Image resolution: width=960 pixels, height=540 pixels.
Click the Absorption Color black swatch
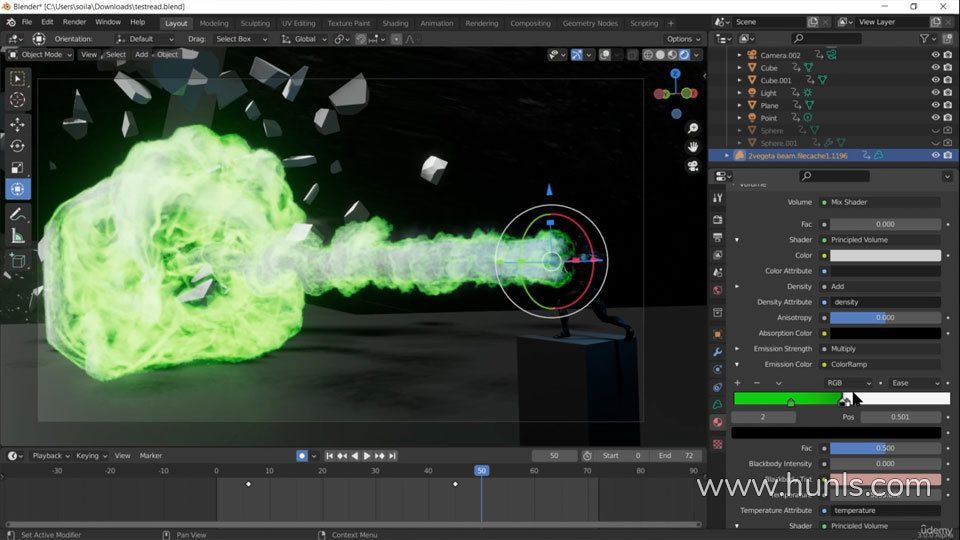(x=885, y=333)
